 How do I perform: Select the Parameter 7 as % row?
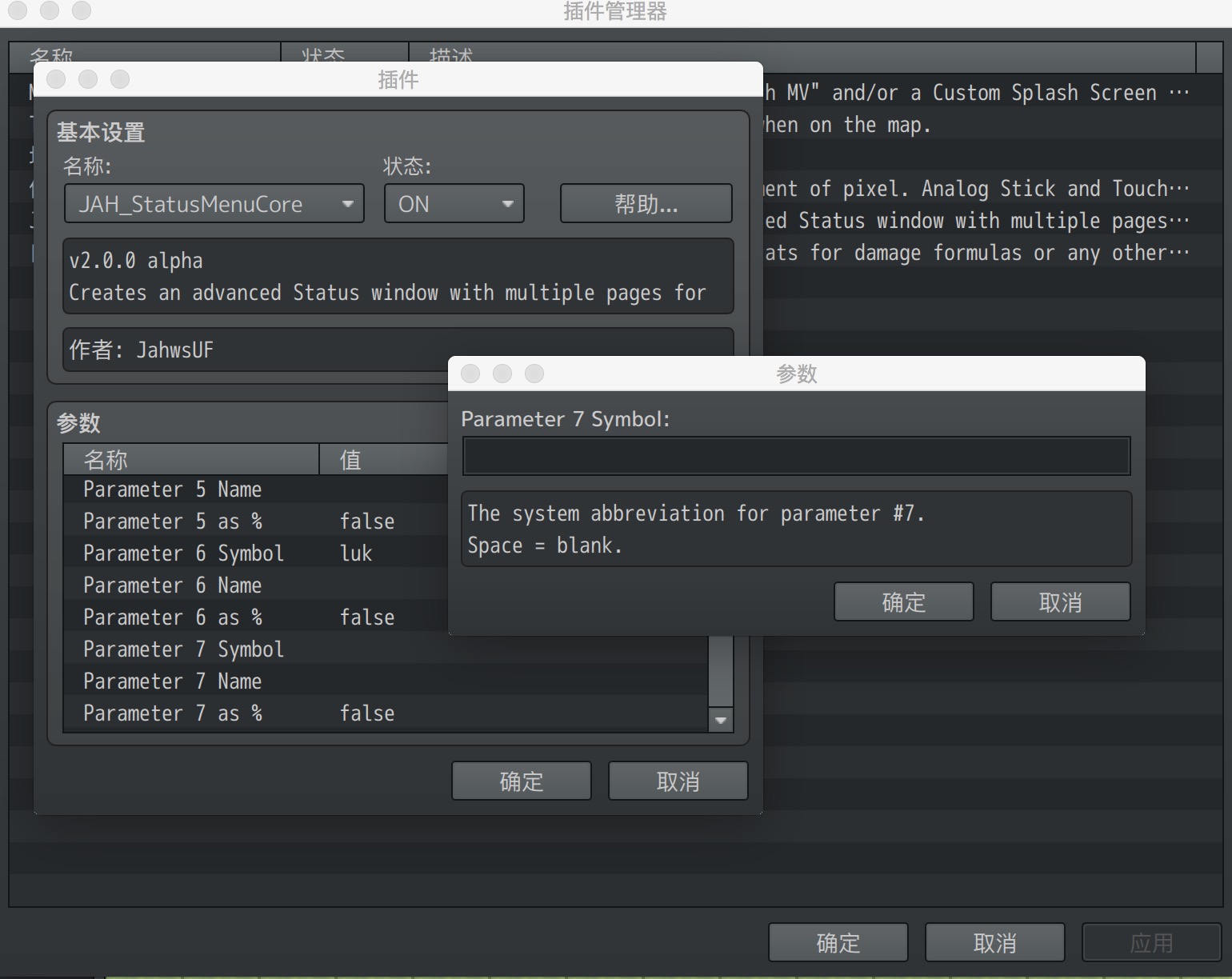tap(386, 713)
